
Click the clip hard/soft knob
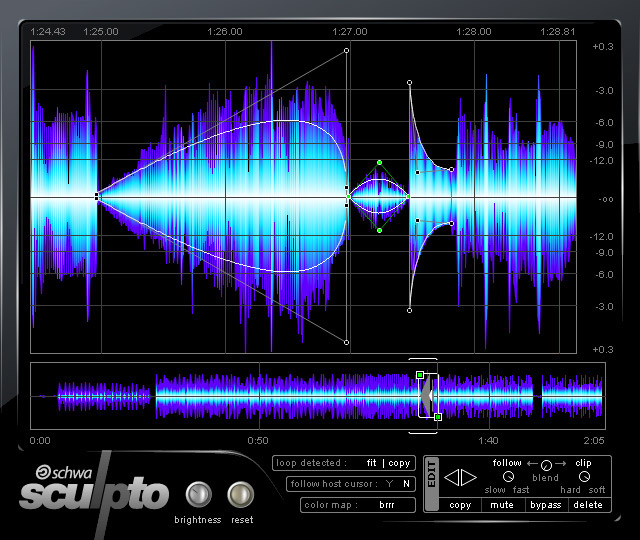[x=584, y=477]
